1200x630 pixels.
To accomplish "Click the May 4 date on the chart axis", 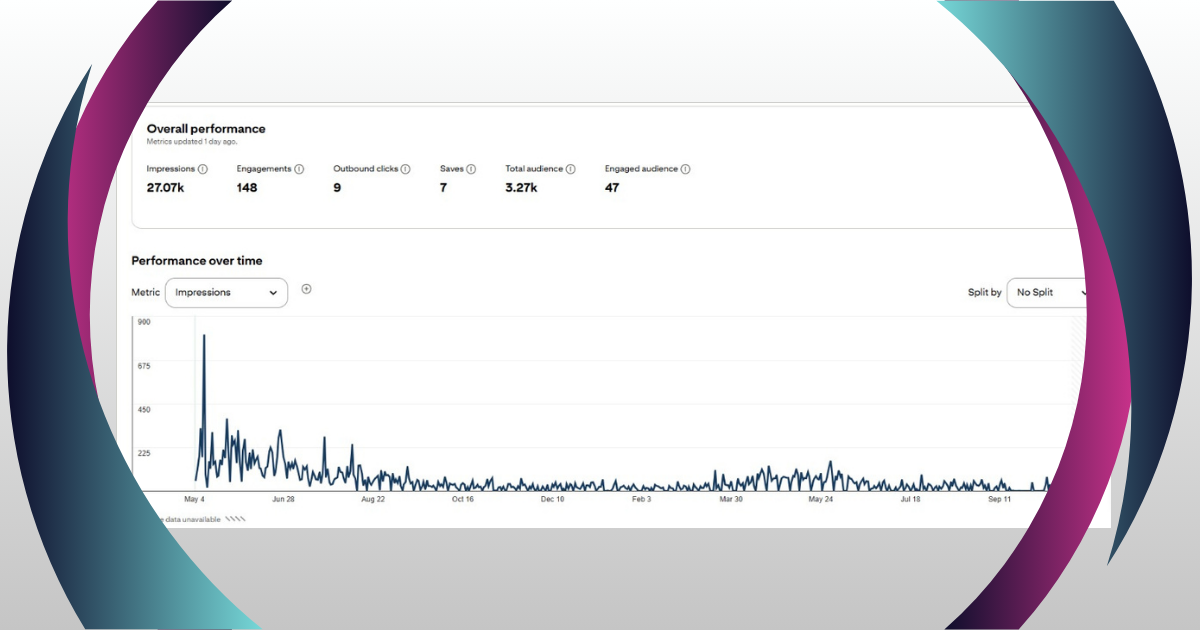I will [194, 498].
